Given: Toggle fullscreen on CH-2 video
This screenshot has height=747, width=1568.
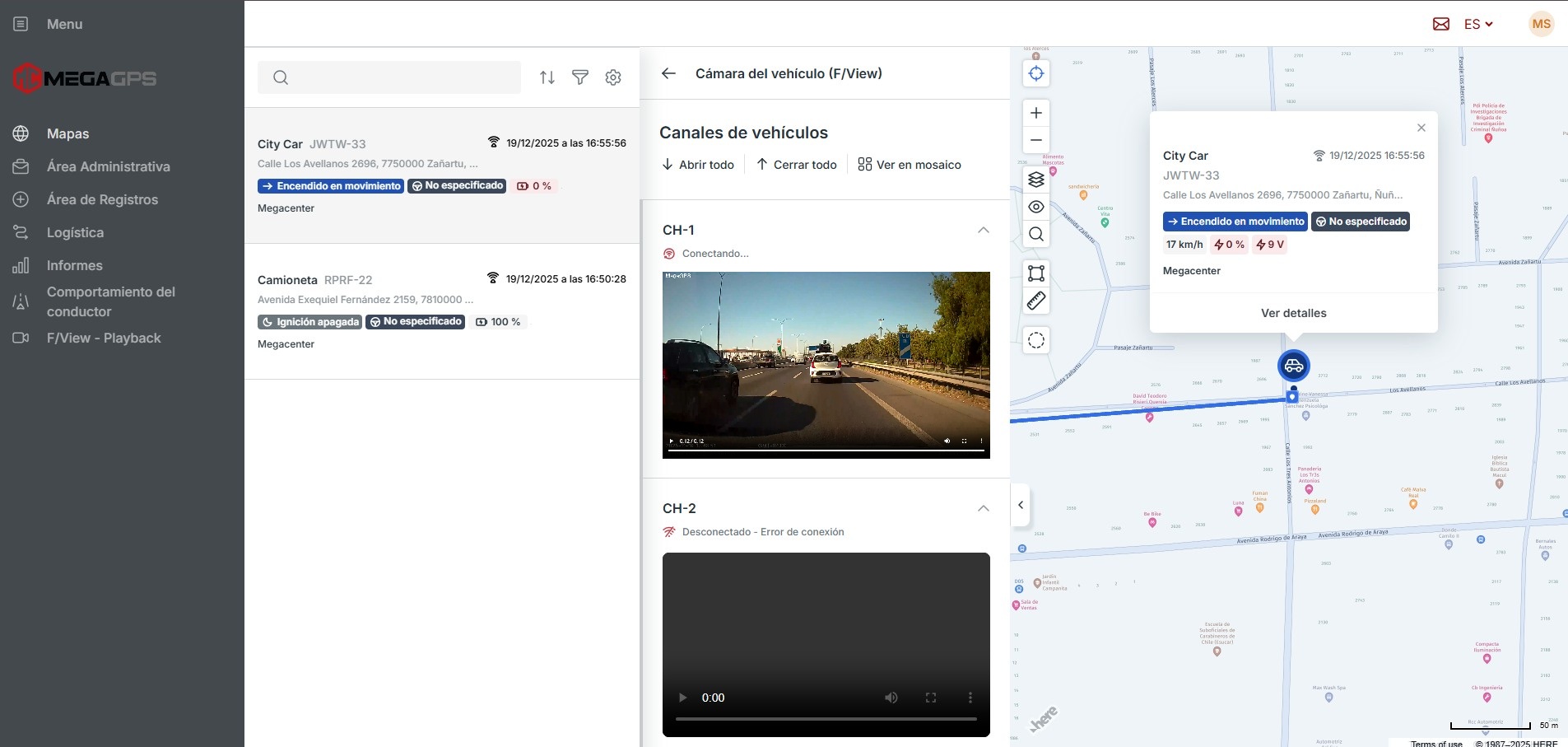Looking at the screenshot, I should click(931, 698).
